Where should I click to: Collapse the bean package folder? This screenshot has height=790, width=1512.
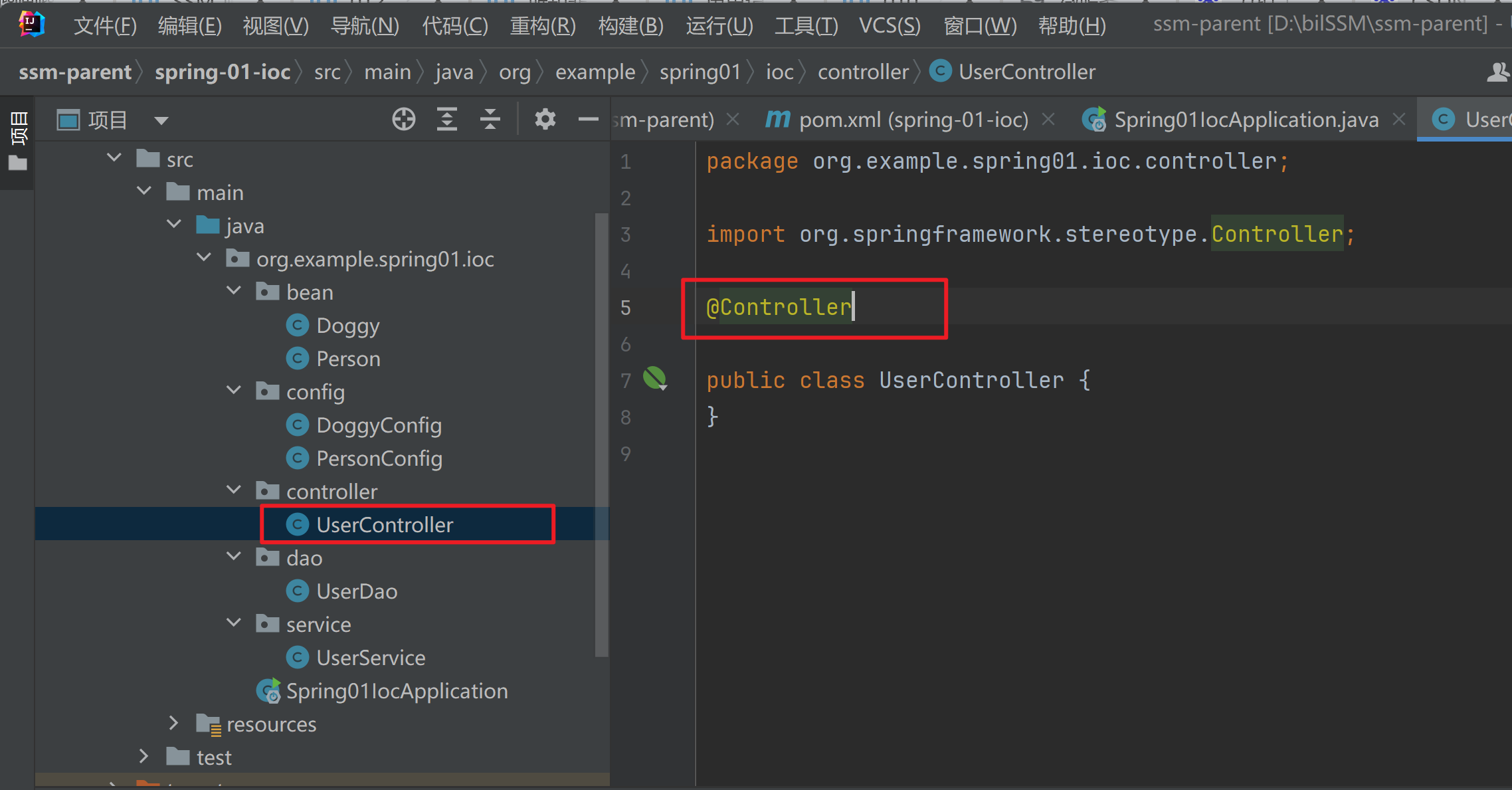234,291
